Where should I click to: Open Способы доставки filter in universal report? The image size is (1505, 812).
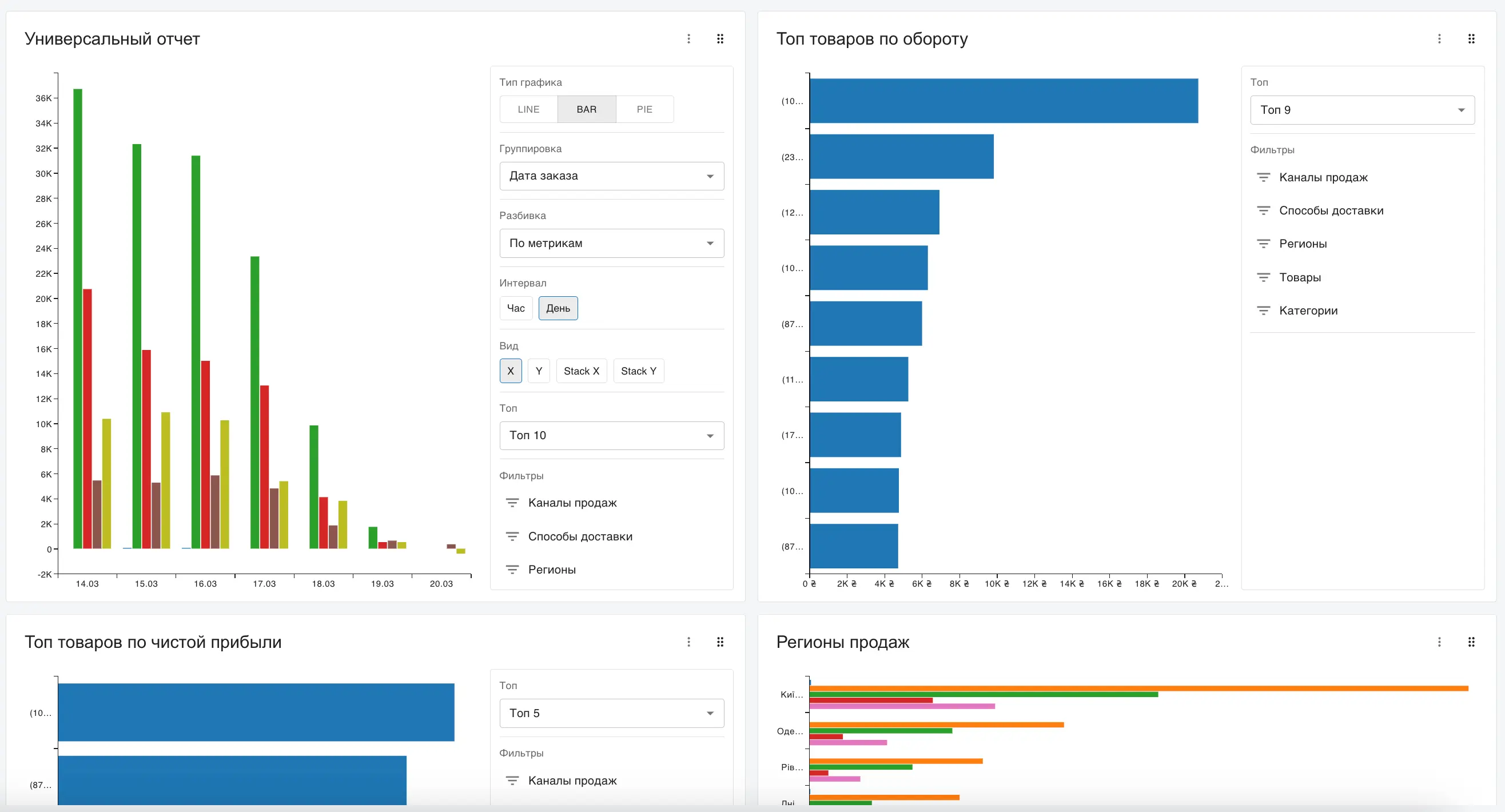[580, 536]
